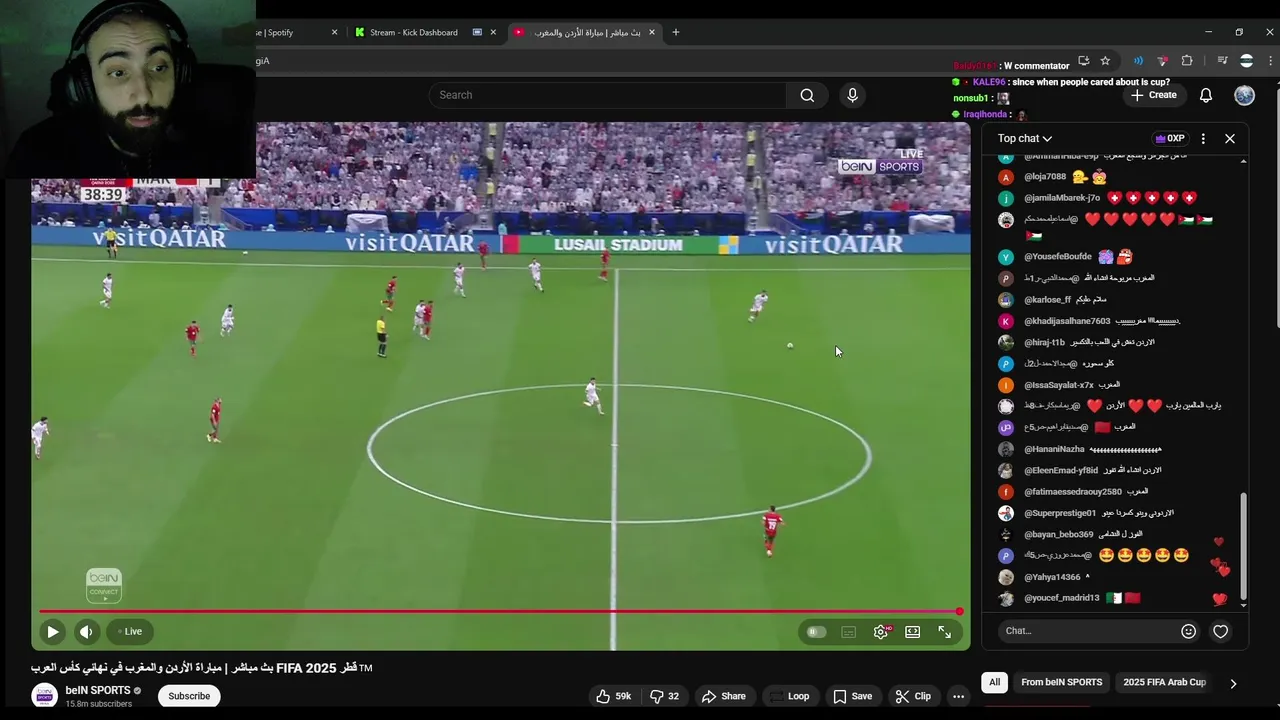Share this live video

coord(724,696)
